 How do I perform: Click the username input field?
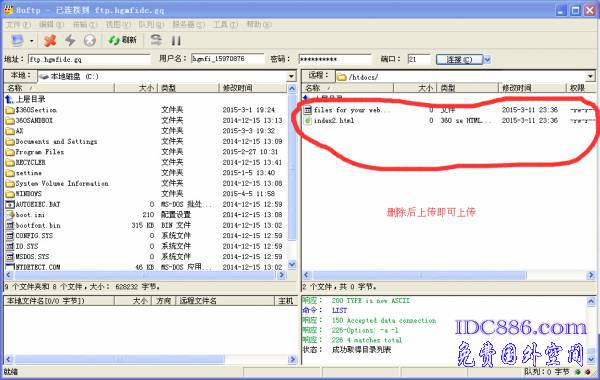point(228,59)
